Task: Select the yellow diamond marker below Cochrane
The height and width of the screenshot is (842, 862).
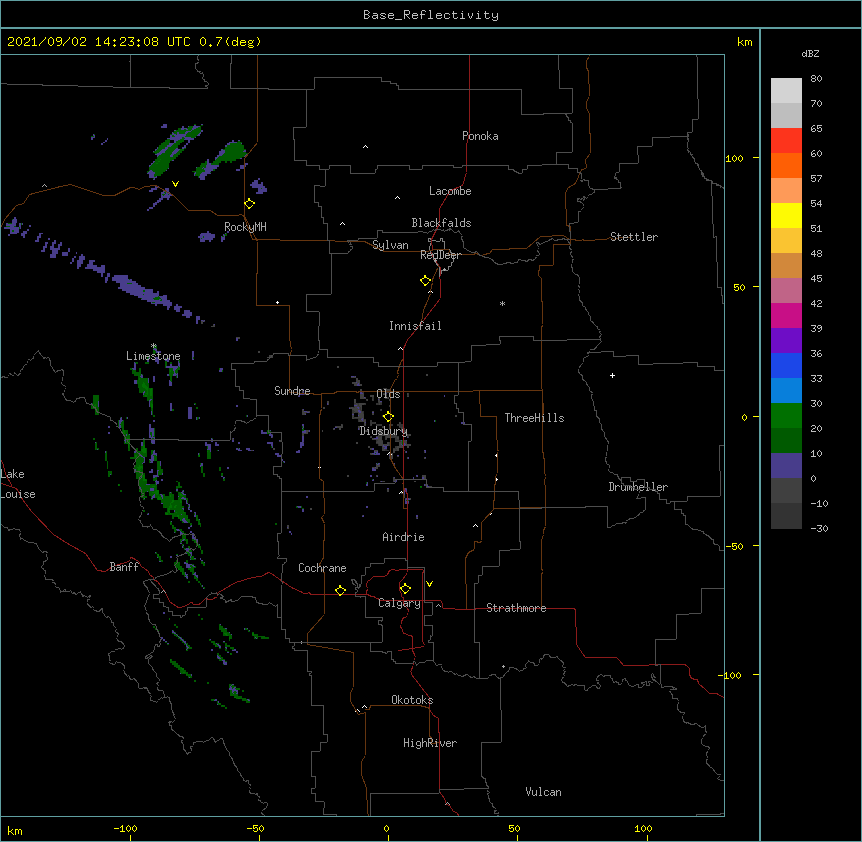Action: click(340, 590)
